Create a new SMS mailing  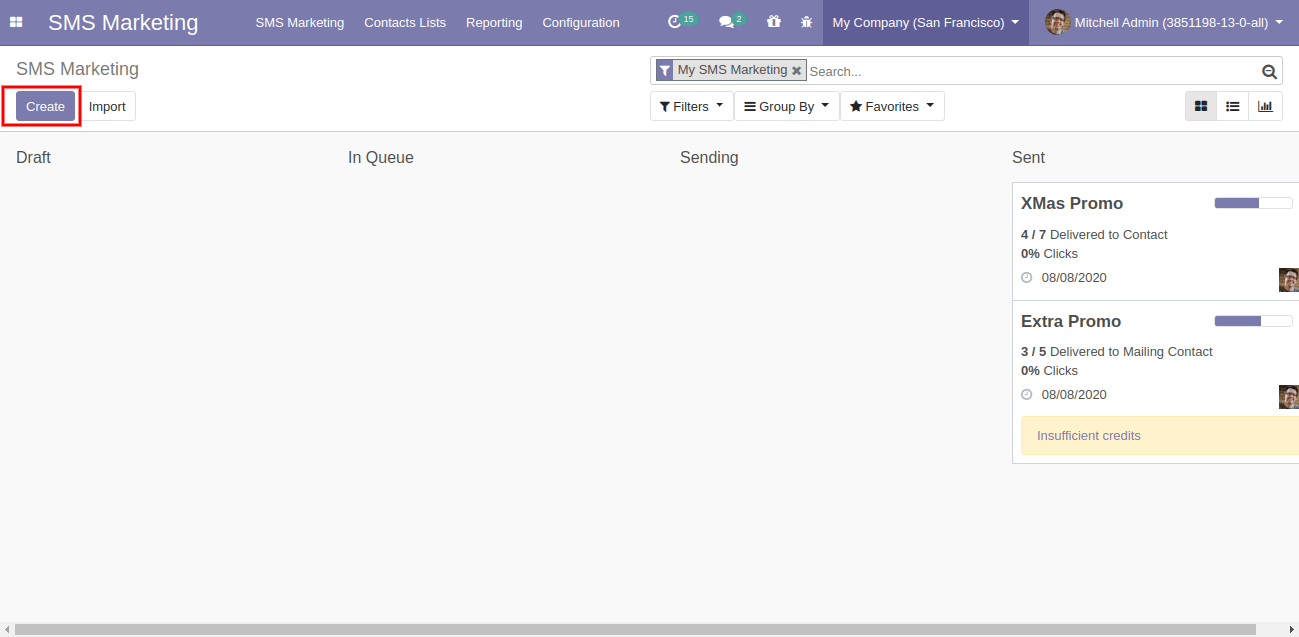coord(45,106)
